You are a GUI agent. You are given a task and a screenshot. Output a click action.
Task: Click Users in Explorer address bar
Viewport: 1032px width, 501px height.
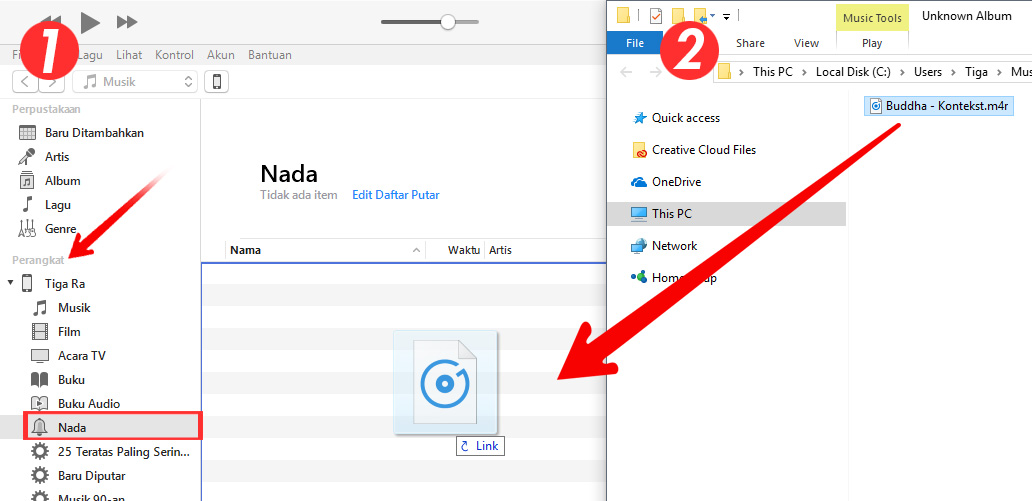[928, 72]
